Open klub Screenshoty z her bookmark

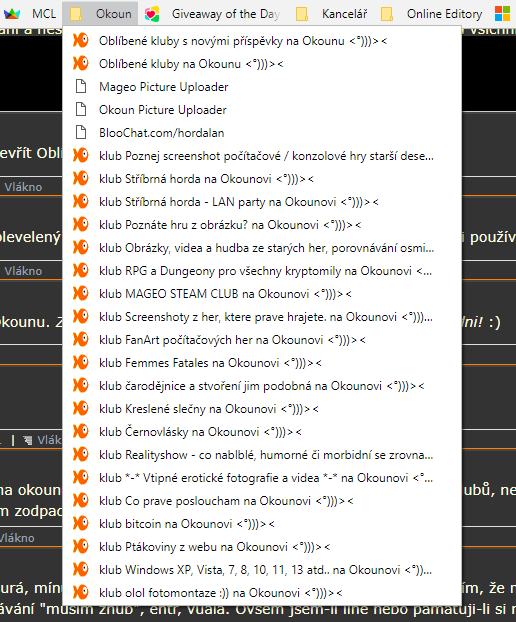pyautogui.click(x=262, y=317)
